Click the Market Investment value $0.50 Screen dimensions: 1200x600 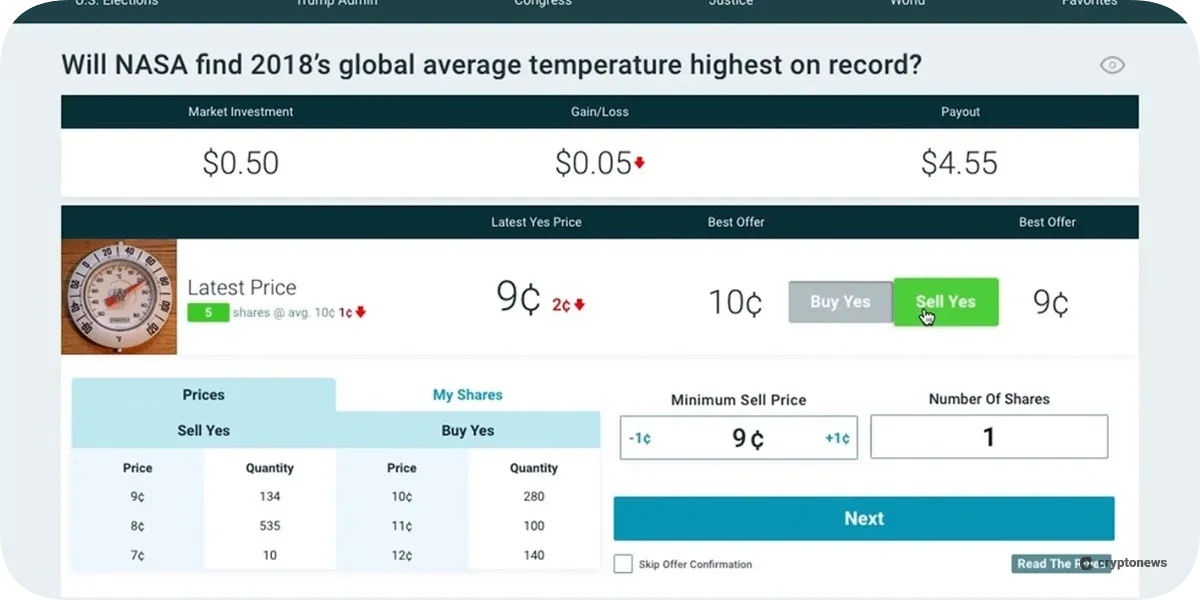240,164
